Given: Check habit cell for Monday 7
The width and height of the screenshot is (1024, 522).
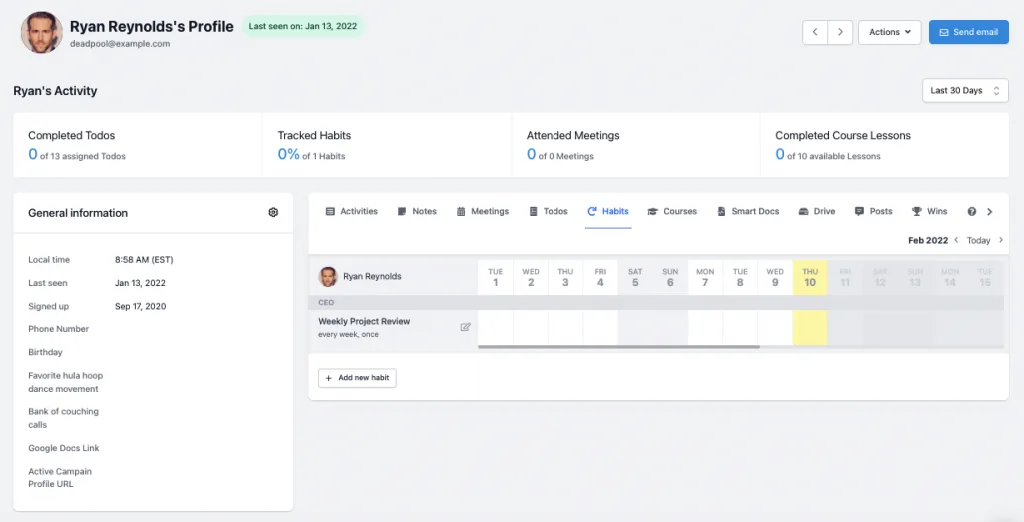Looking at the screenshot, I should [705, 328].
